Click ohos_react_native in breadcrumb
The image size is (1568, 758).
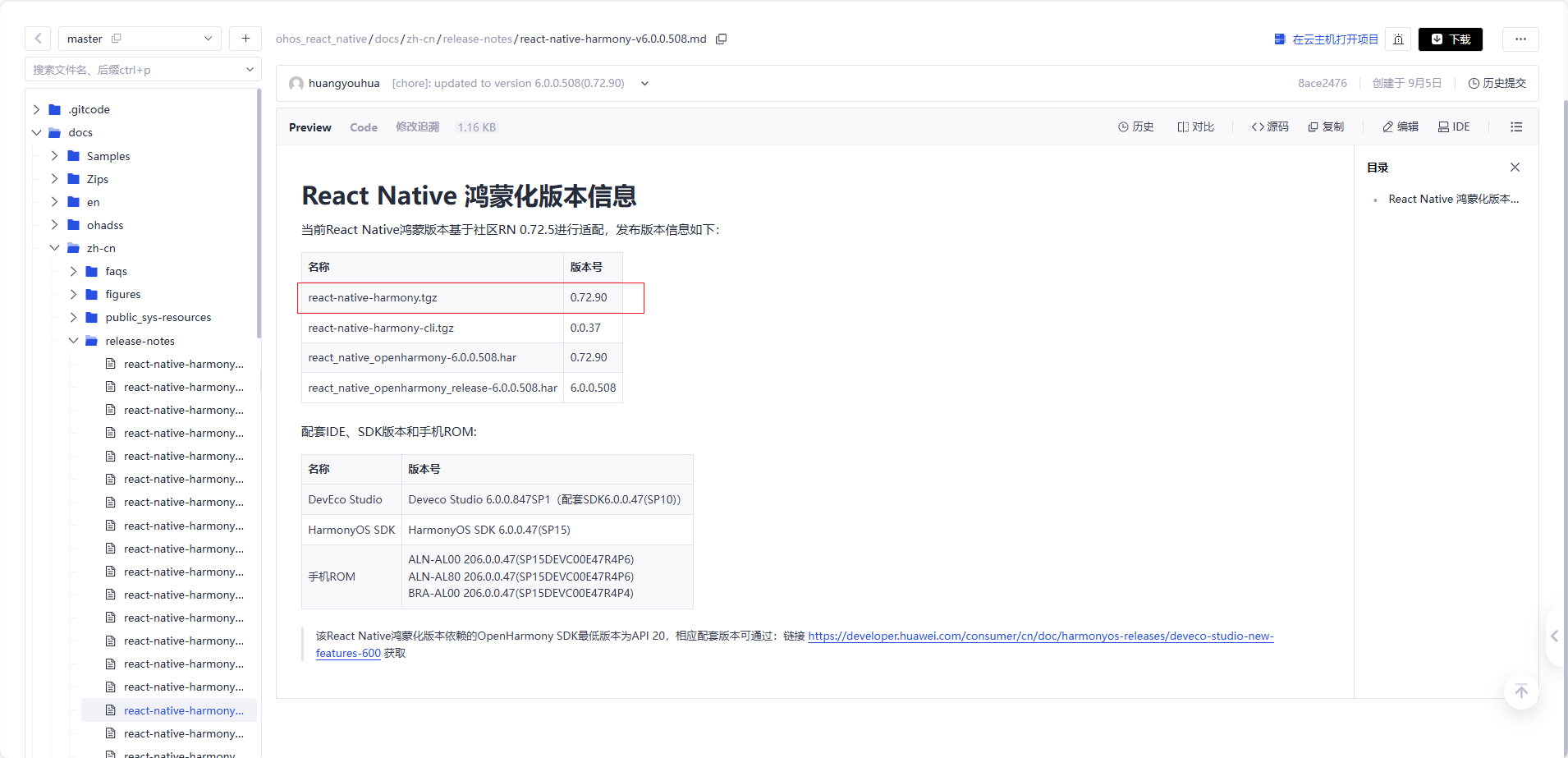322,39
